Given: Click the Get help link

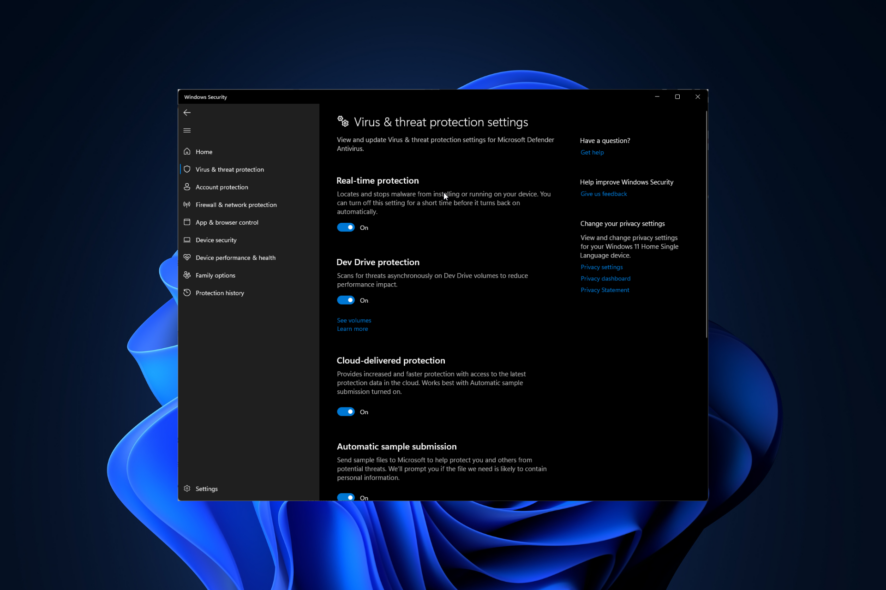Looking at the screenshot, I should pyautogui.click(x=591, y=152).
